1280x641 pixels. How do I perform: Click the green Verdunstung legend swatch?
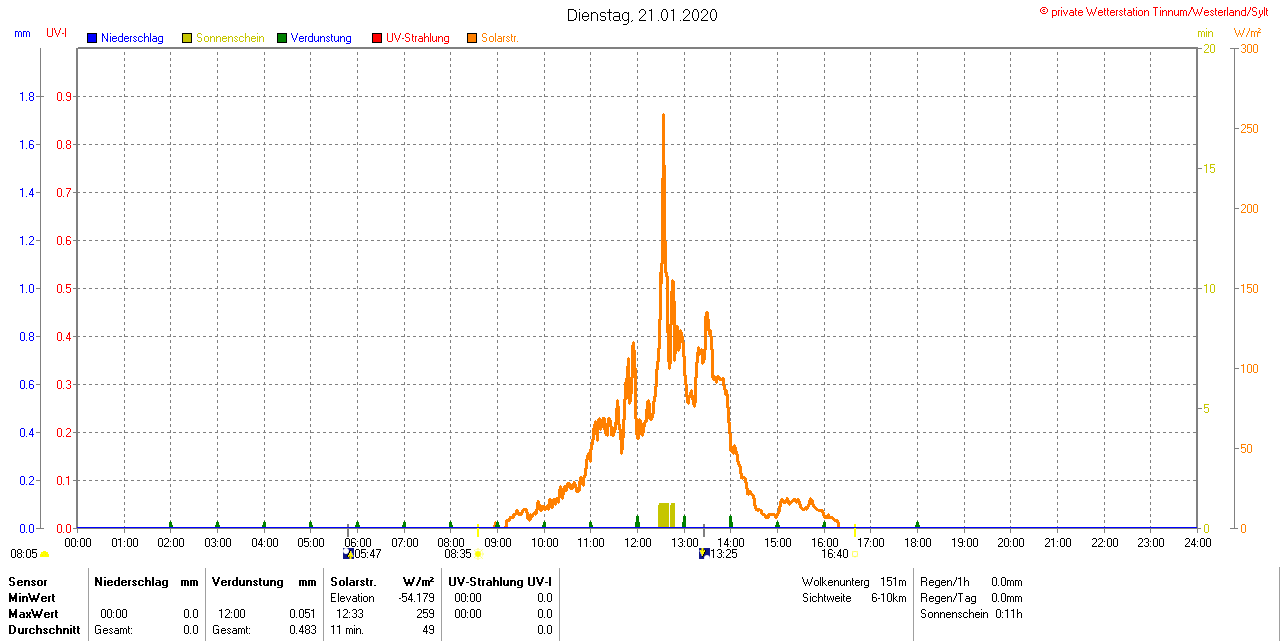click(282, 38)
